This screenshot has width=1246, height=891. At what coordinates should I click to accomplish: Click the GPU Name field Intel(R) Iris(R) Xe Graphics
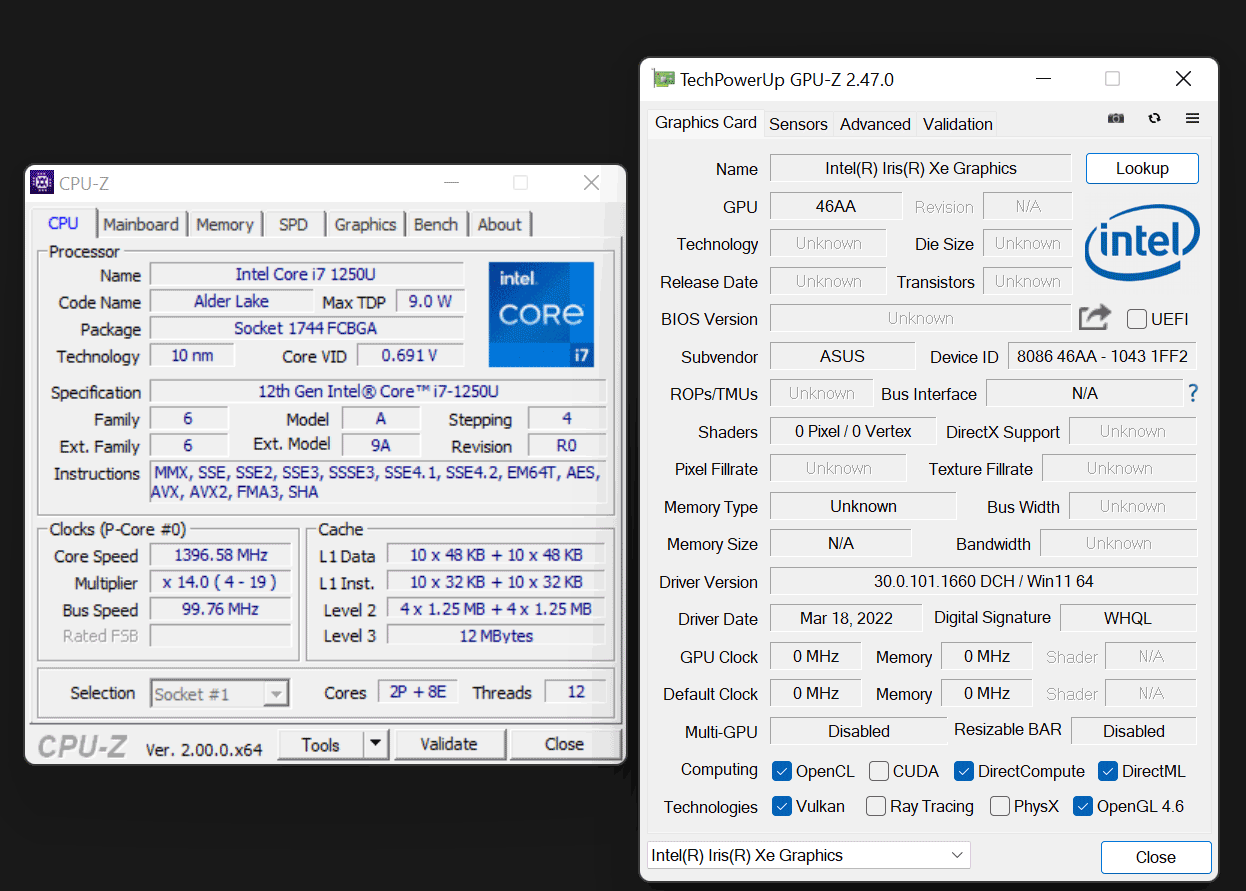pos(921,168)
